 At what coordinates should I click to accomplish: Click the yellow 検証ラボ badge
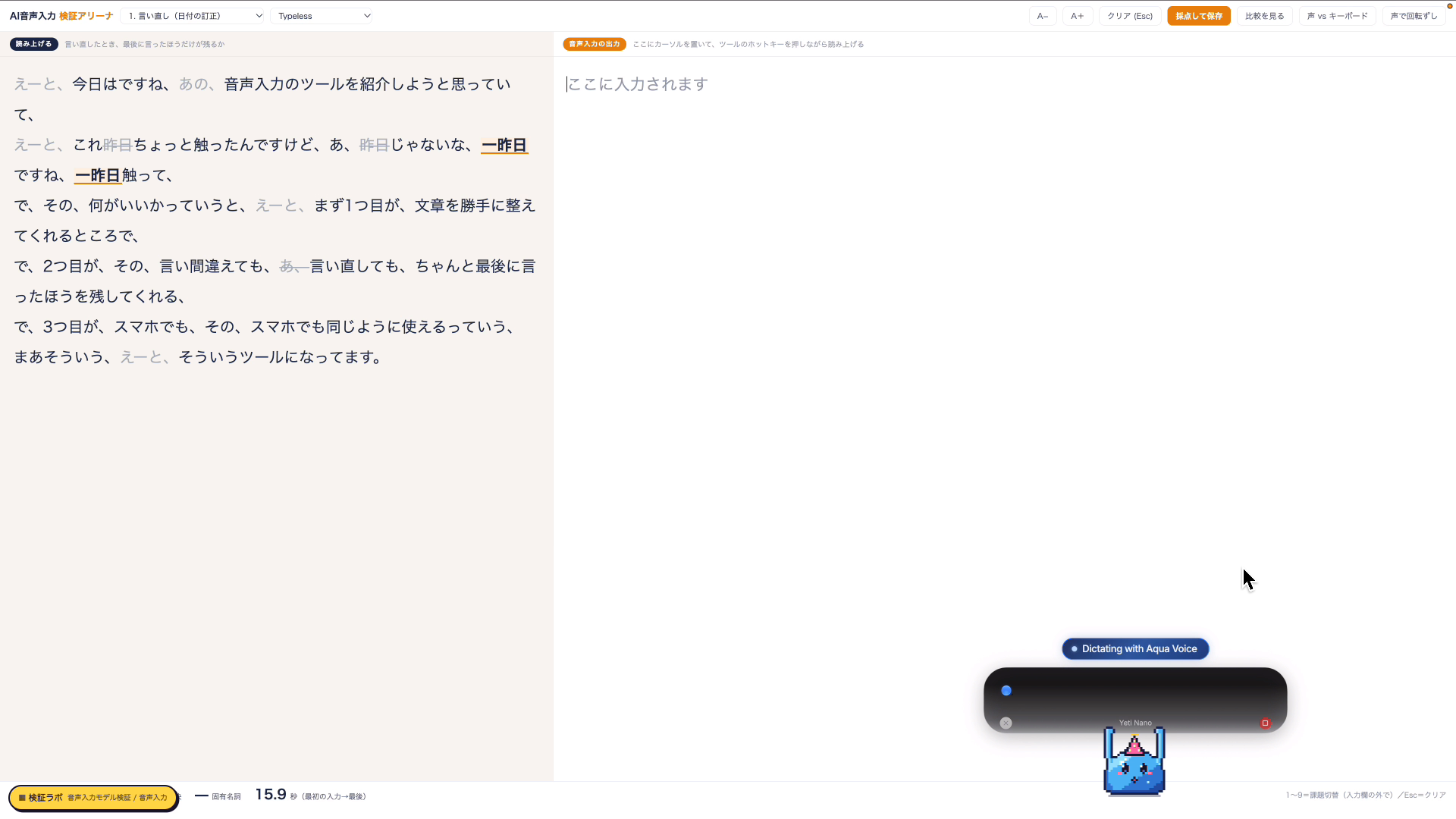(x=93, y=797)
